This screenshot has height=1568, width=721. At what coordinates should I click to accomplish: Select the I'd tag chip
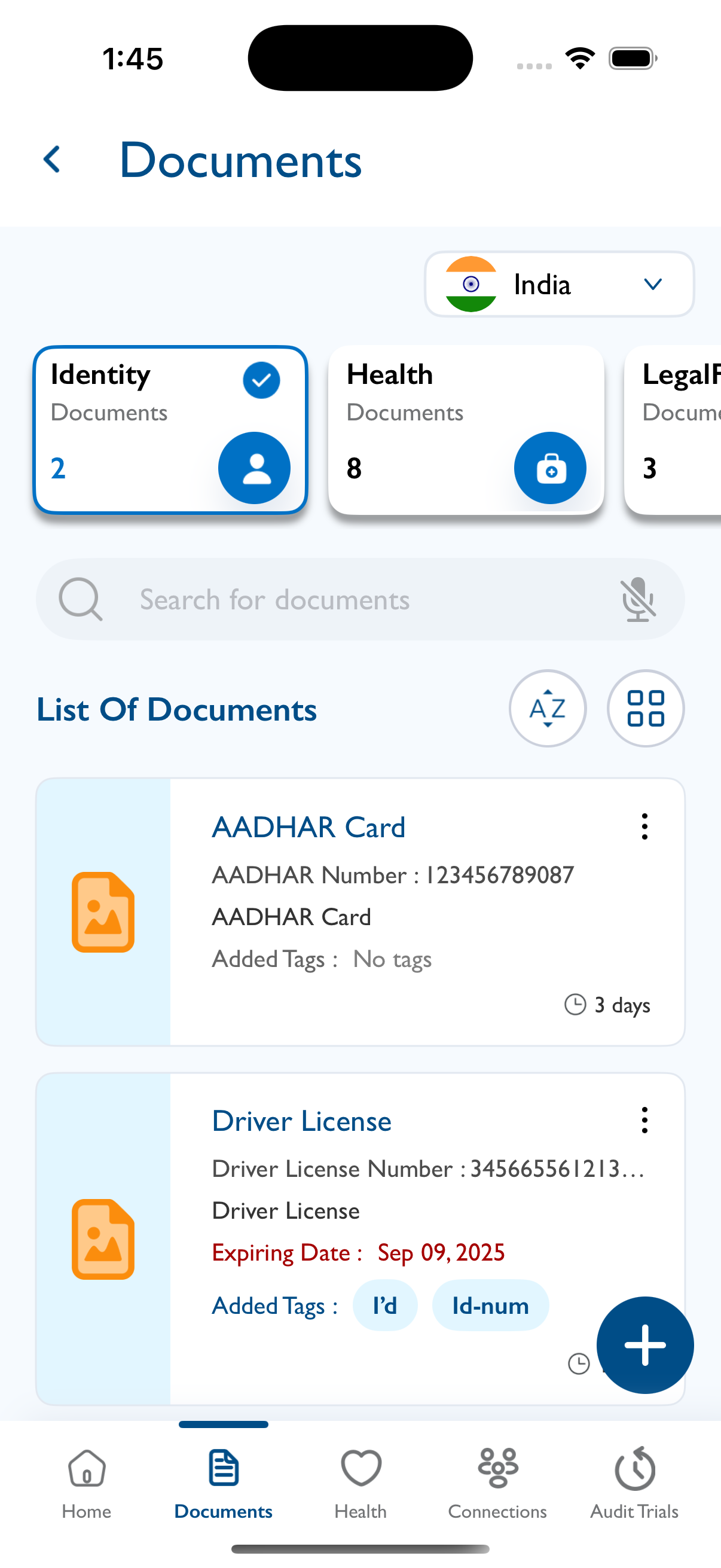coord(385,1305)
